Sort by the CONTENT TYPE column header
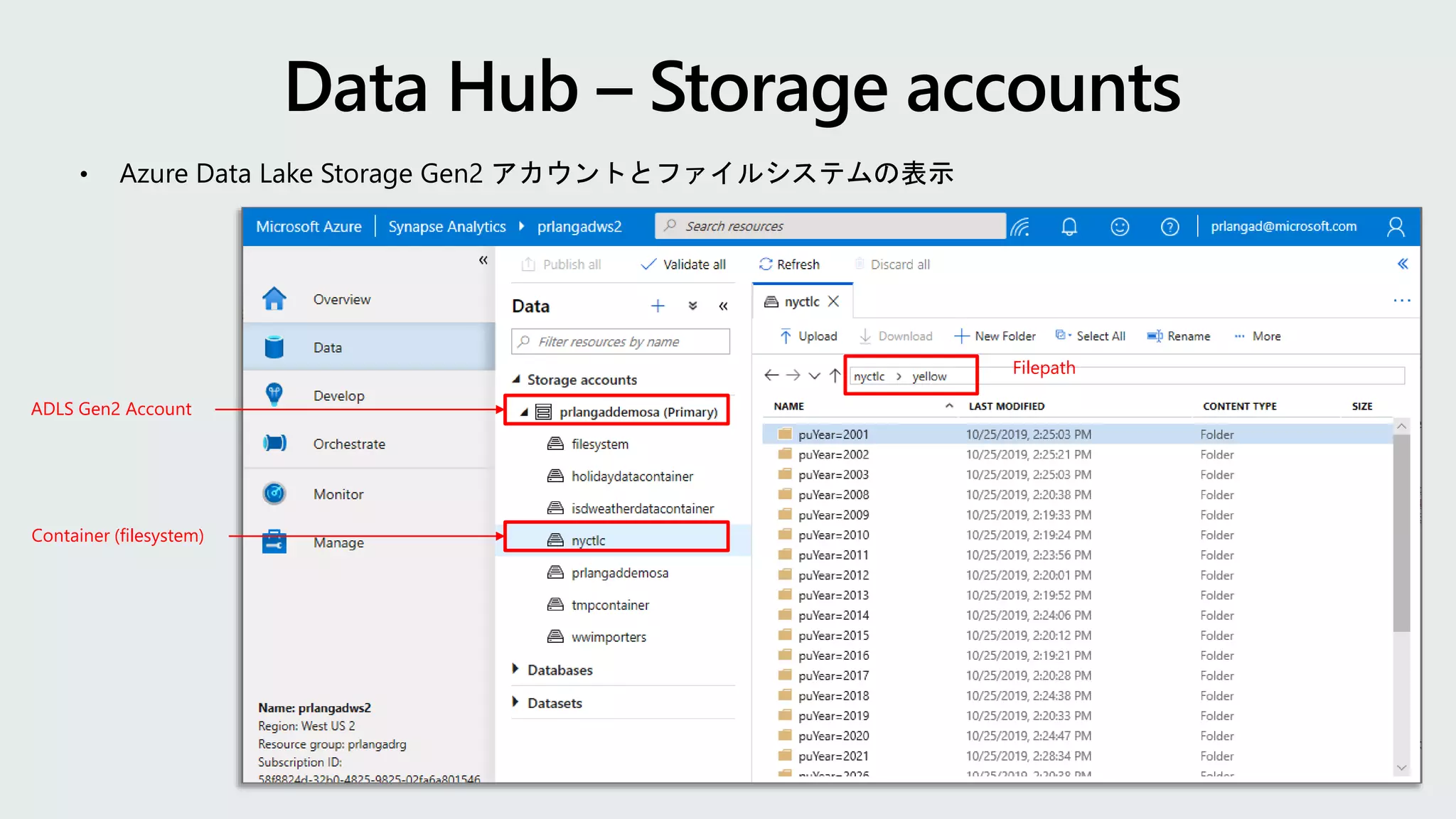This screenshot has width=1456, height=819. tap(1240, 406)
